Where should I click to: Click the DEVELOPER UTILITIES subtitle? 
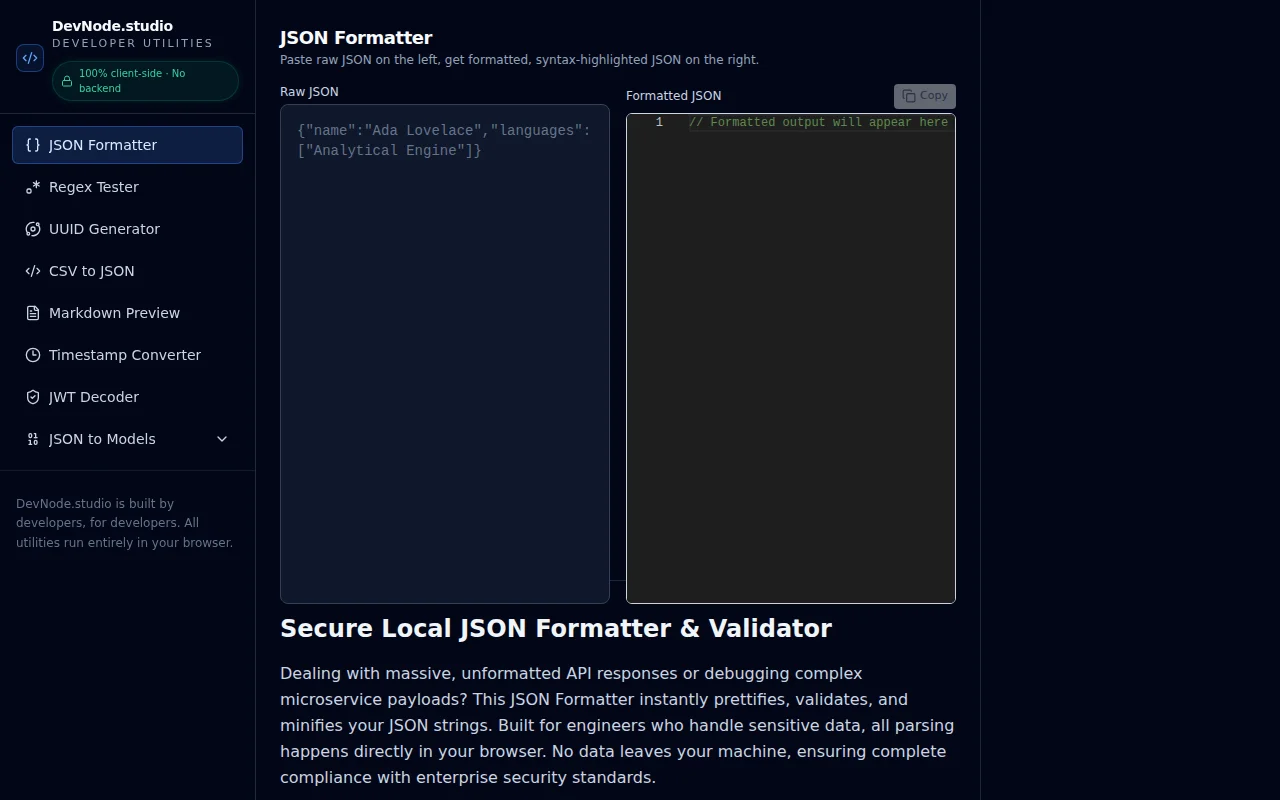point(132,43)
